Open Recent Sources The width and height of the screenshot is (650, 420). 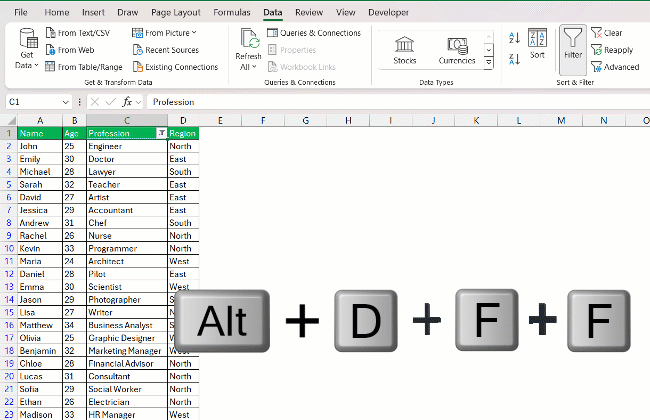click(x=166, y=50)
